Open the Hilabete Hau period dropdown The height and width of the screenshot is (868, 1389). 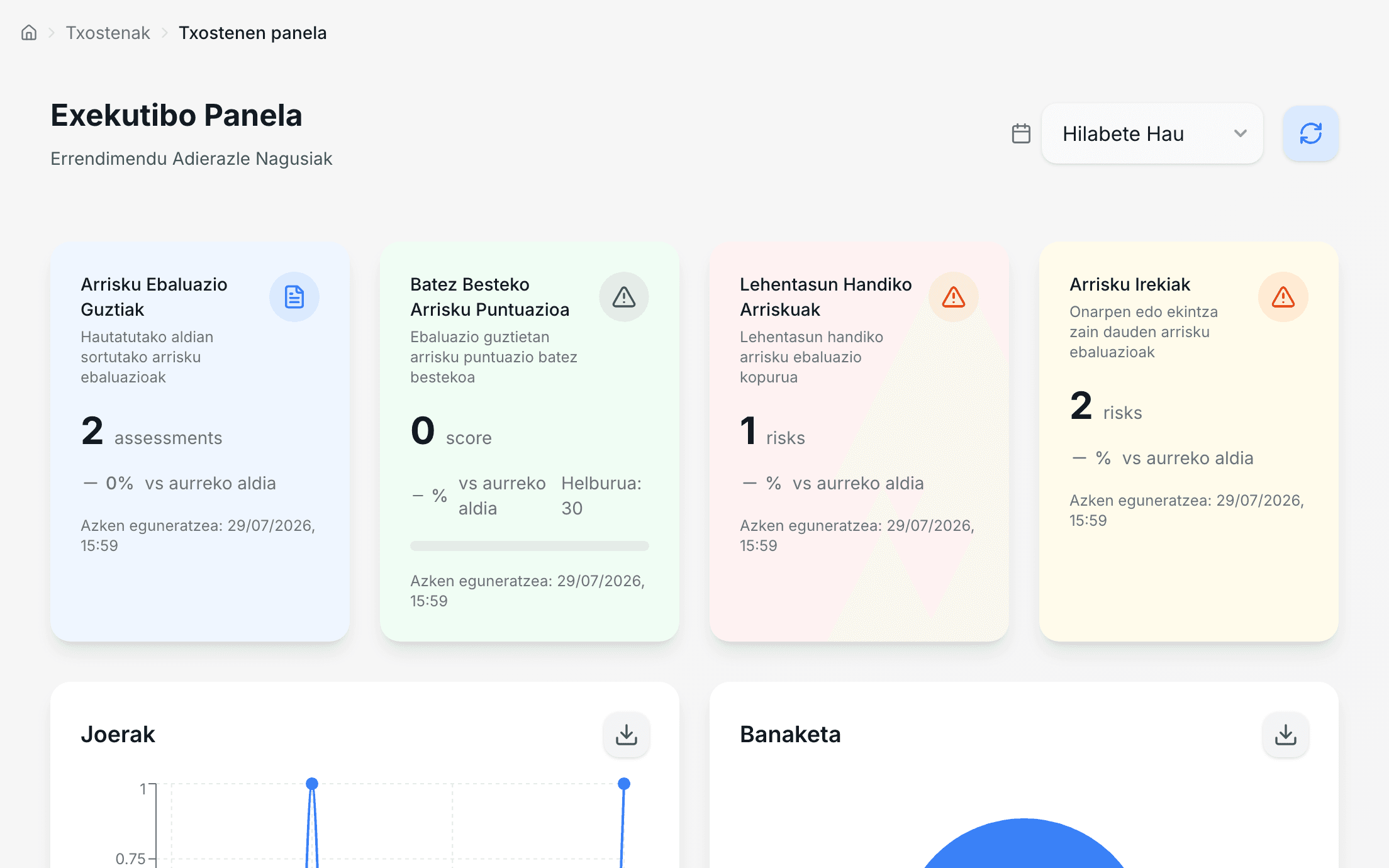[1152, 133]
